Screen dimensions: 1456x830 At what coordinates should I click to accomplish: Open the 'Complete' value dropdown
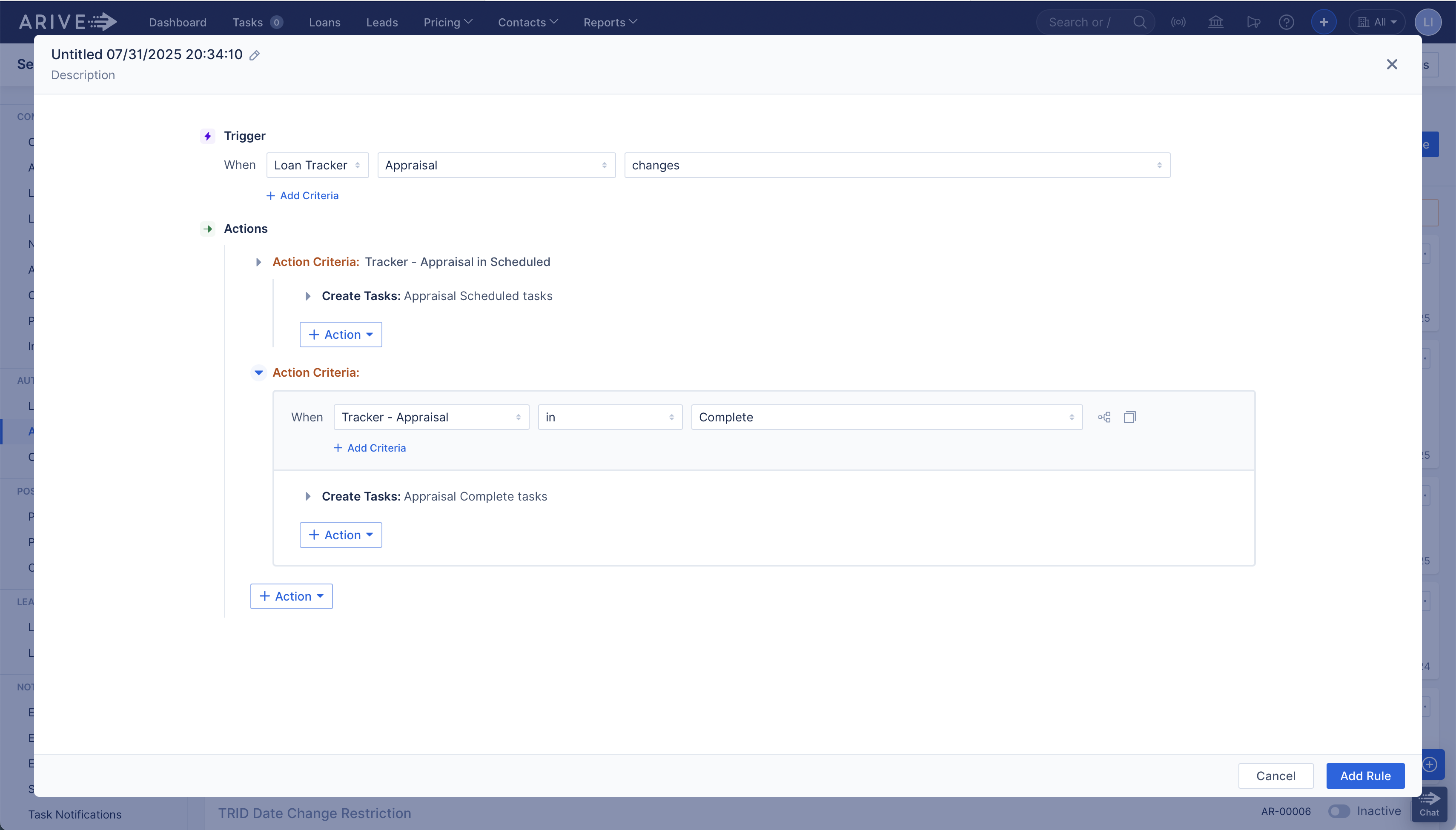click(x=886, y=417)
